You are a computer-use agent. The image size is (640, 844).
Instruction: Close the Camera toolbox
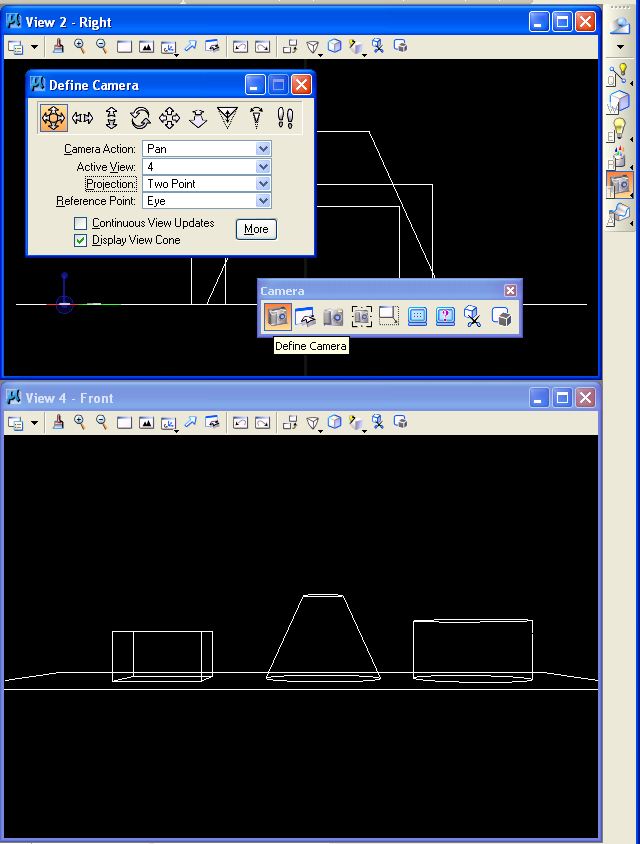(x=510, y=290)
